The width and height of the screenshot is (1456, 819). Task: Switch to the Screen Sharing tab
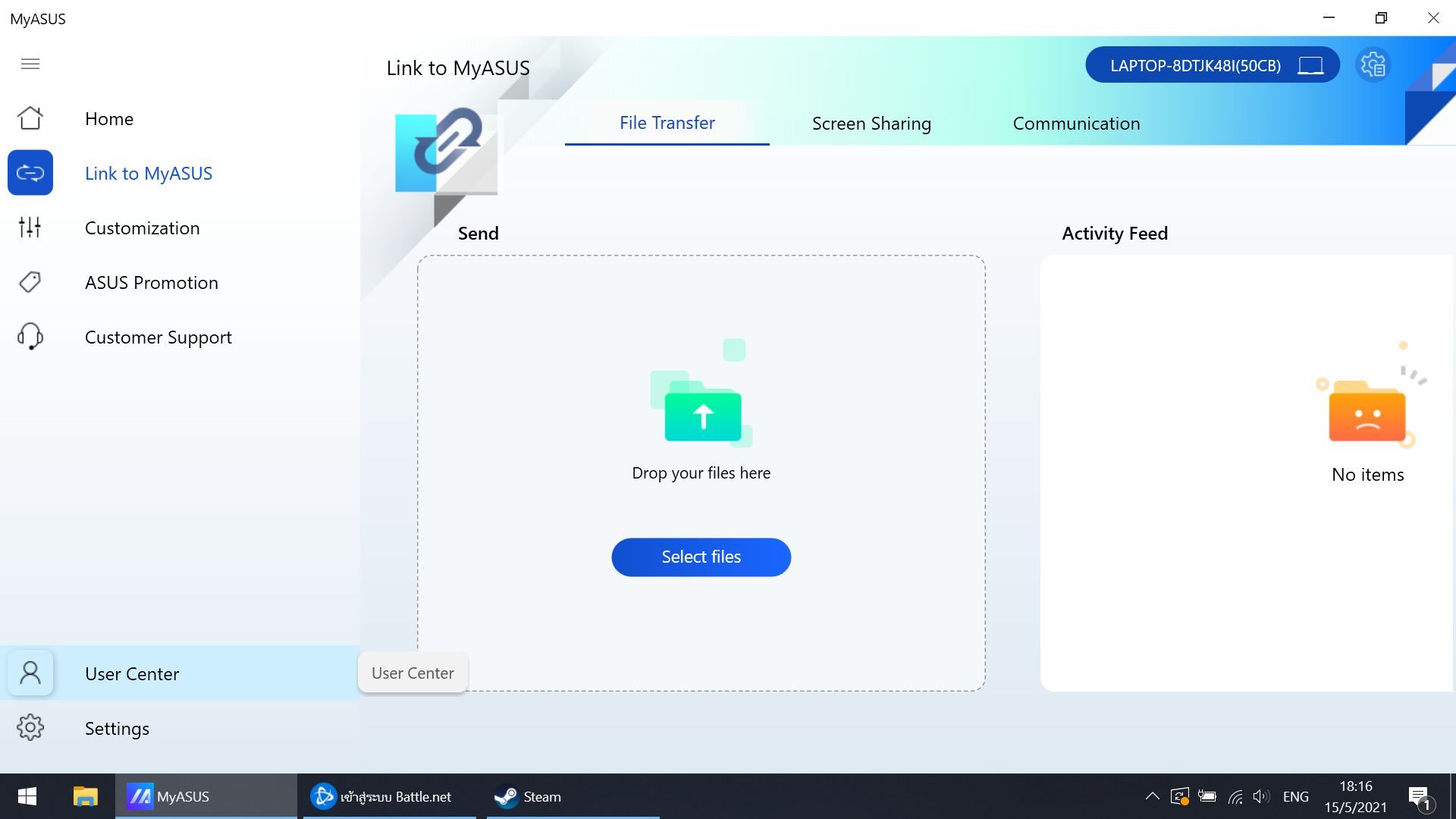871,124
